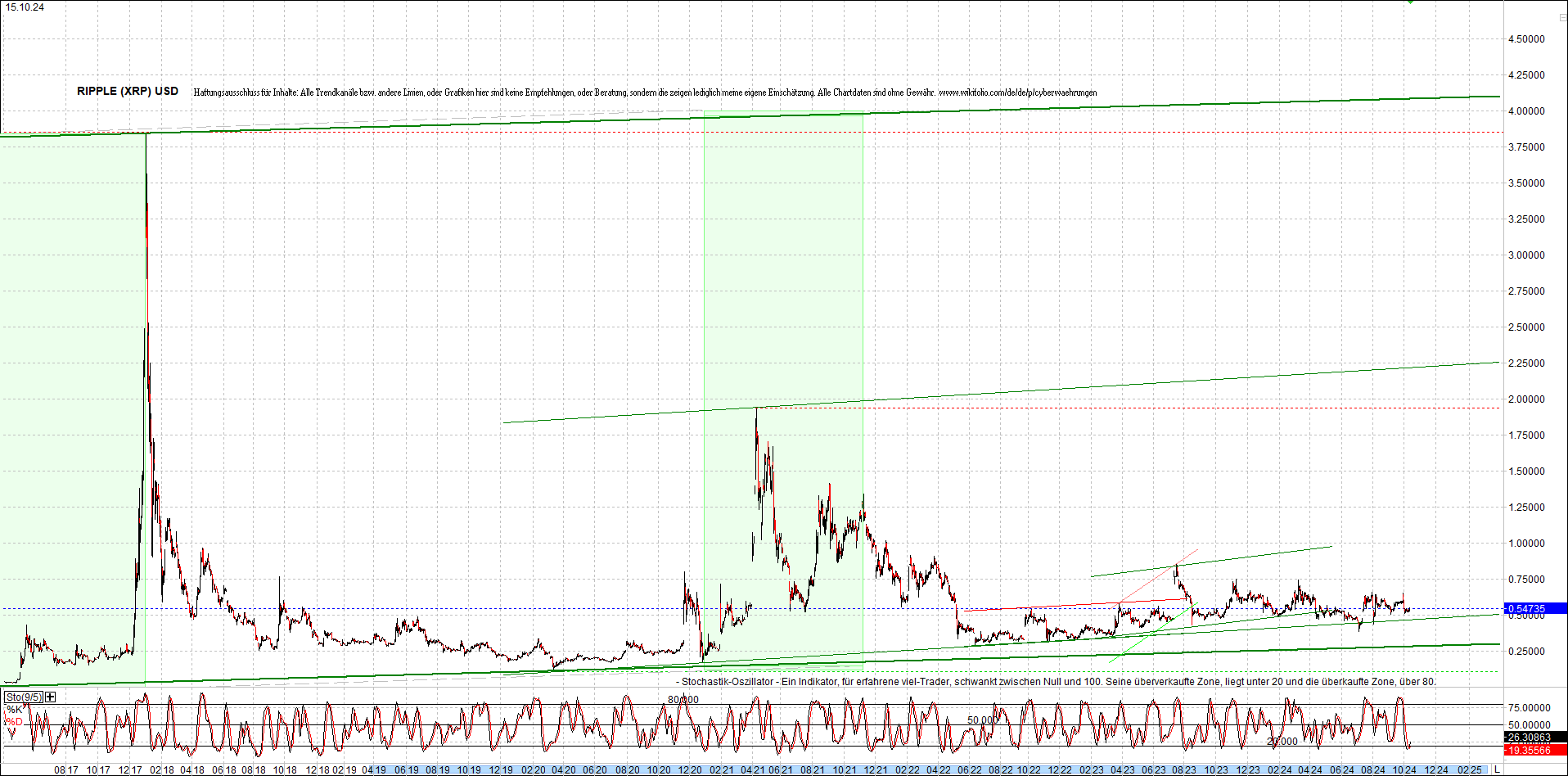Viewport: 1568px width, 776px height.
Task: Click the green triangle marker above the chart
Action: tap(1410, 2)
